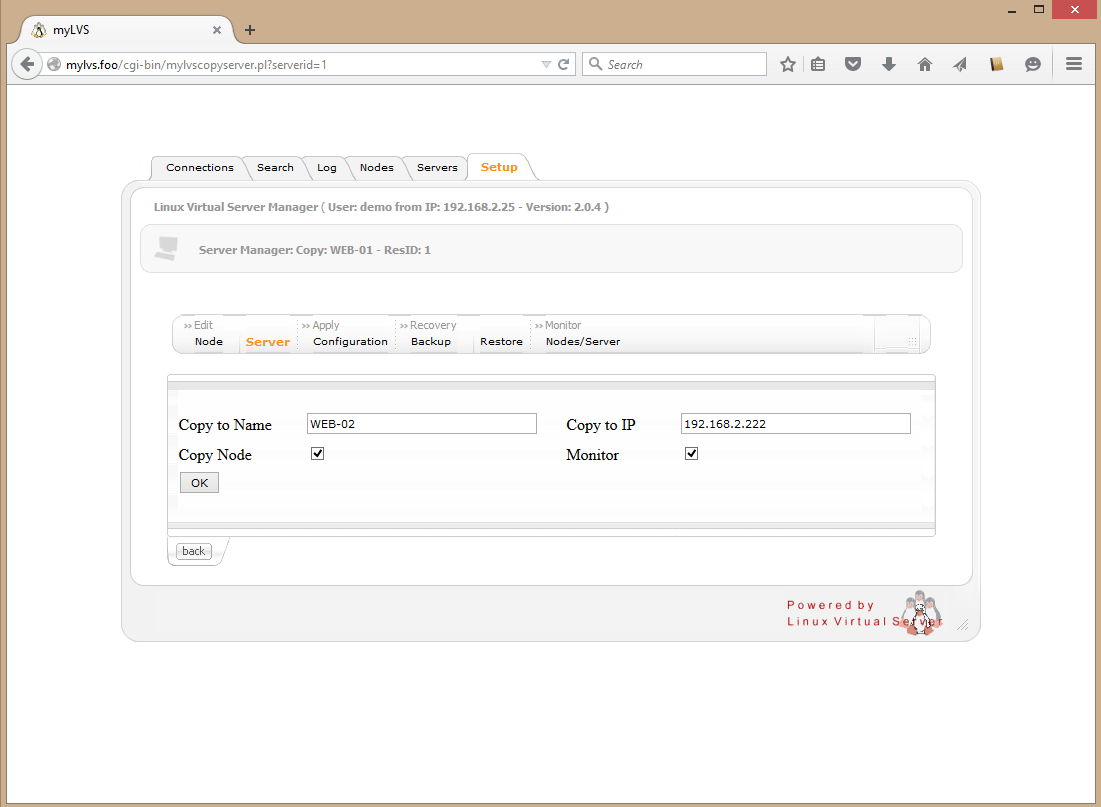Screen dimensions: 1101x807
Task: Save page to Pocket icon
Action: coord(853,64)
